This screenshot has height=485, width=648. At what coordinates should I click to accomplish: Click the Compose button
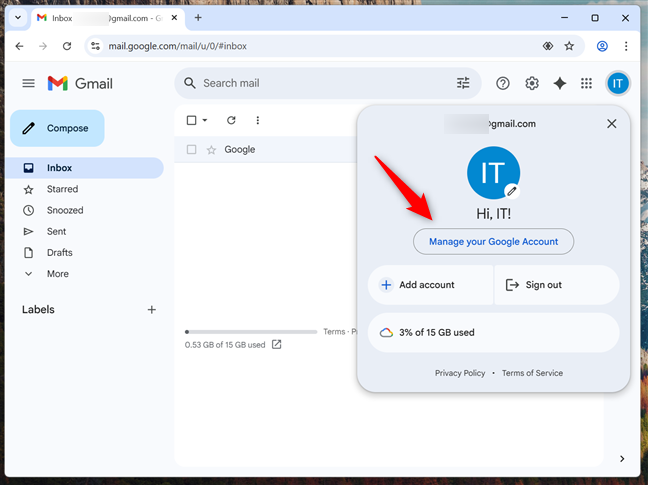pos(57,128)
